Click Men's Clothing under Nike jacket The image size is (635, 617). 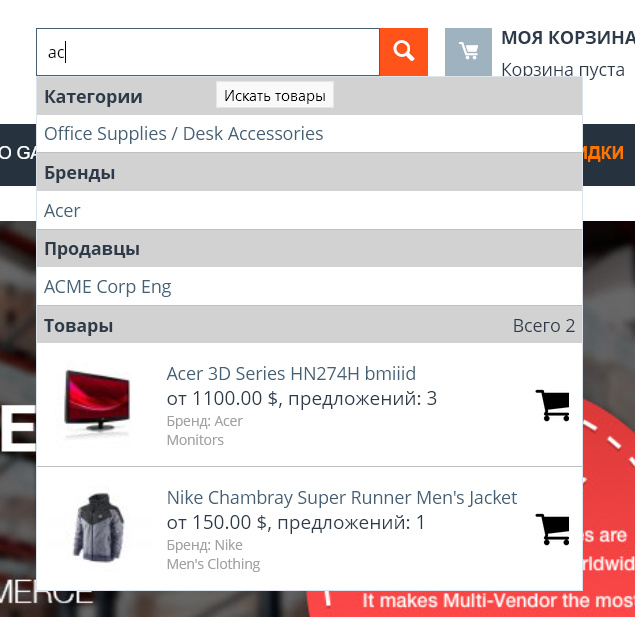point(213,564)
